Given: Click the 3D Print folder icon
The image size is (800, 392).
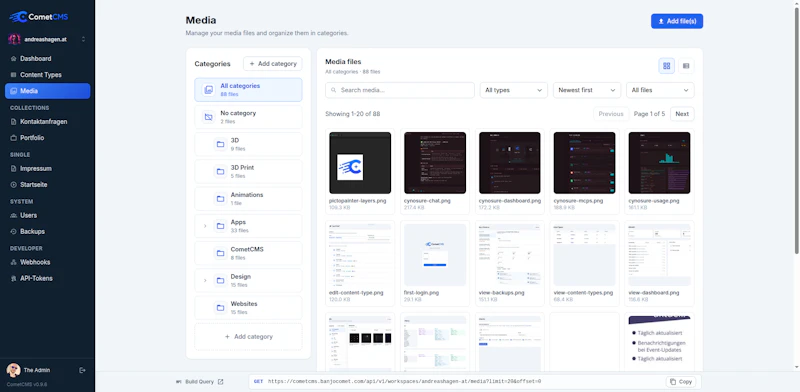Looking at the screenshot, I should tap(220, 172).
